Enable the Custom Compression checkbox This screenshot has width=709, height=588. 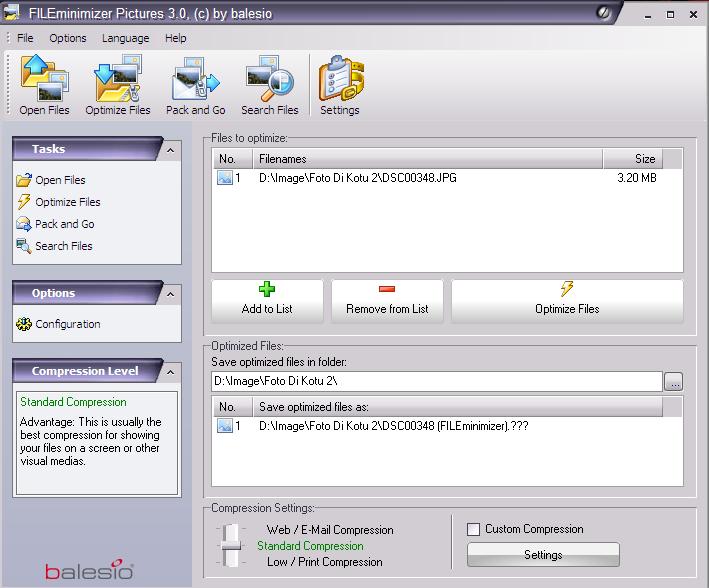[473, 529]
